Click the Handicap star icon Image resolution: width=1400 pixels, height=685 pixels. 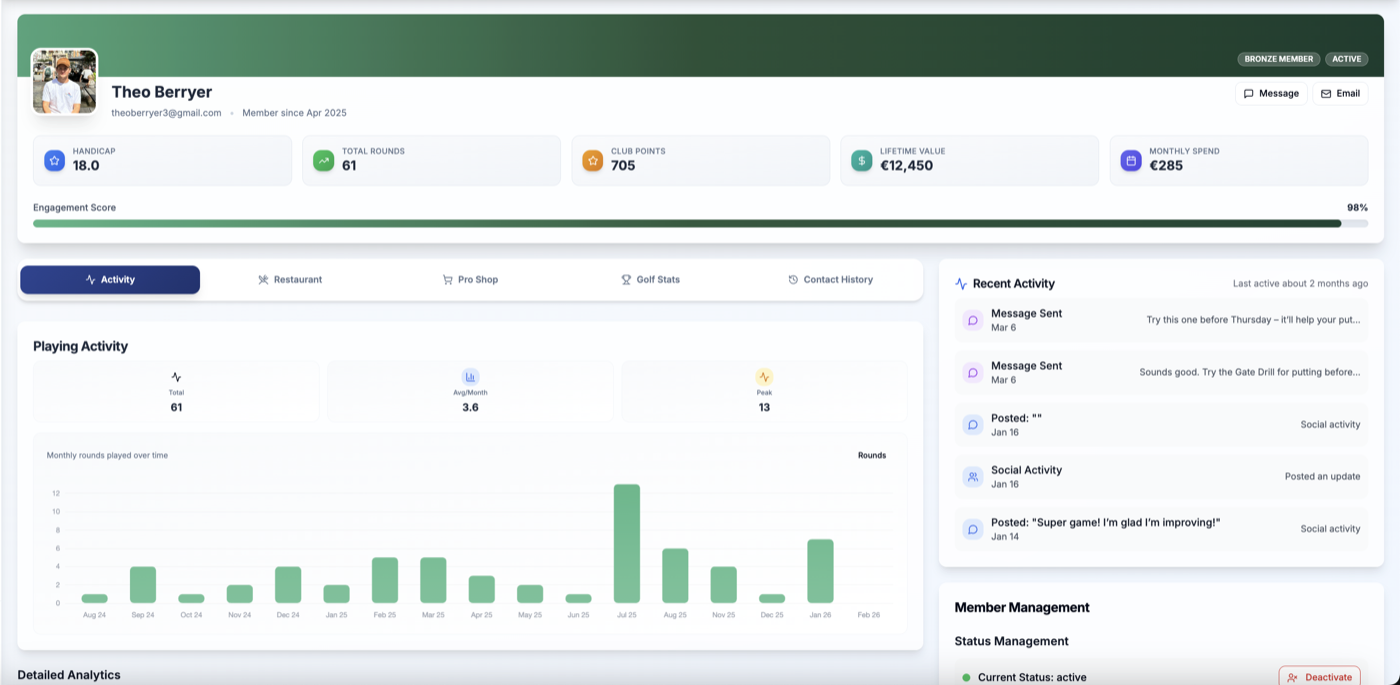click(x=54, y=160)
